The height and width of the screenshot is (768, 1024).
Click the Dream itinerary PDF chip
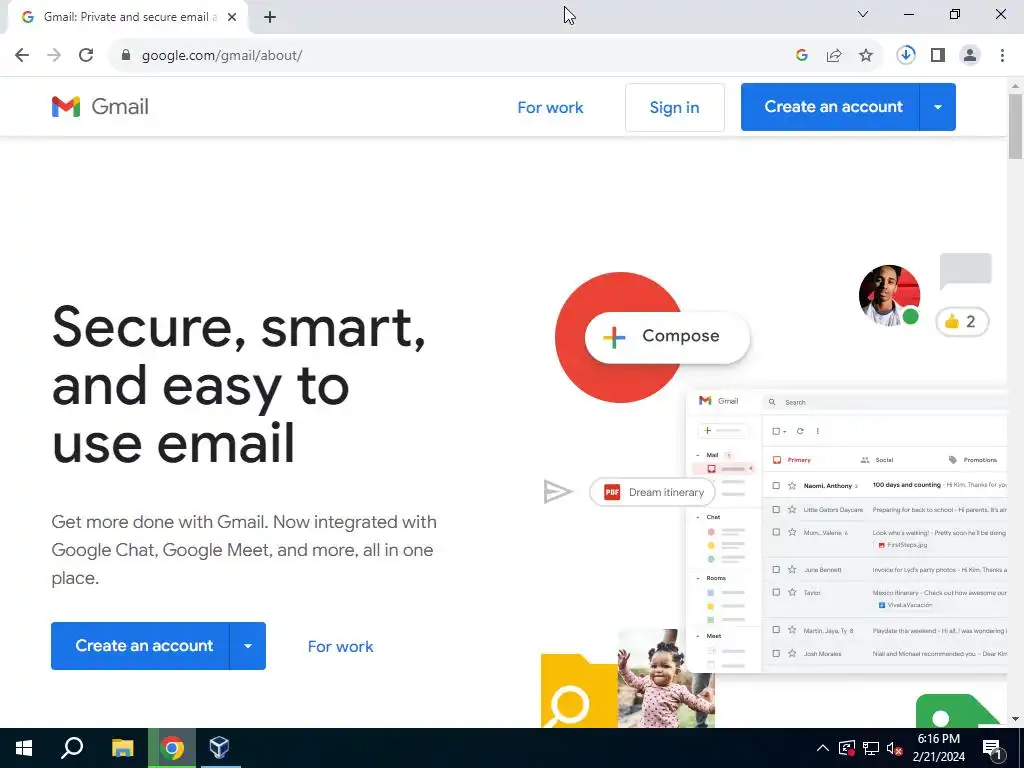point(652,492)
